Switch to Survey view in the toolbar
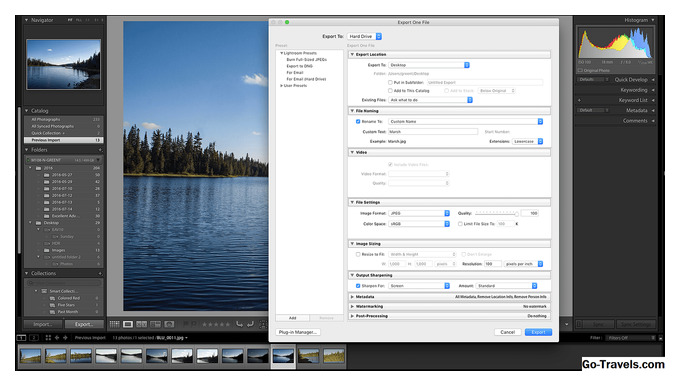The image size is (680, 386). pyautogui.click(x=155, y=324)
